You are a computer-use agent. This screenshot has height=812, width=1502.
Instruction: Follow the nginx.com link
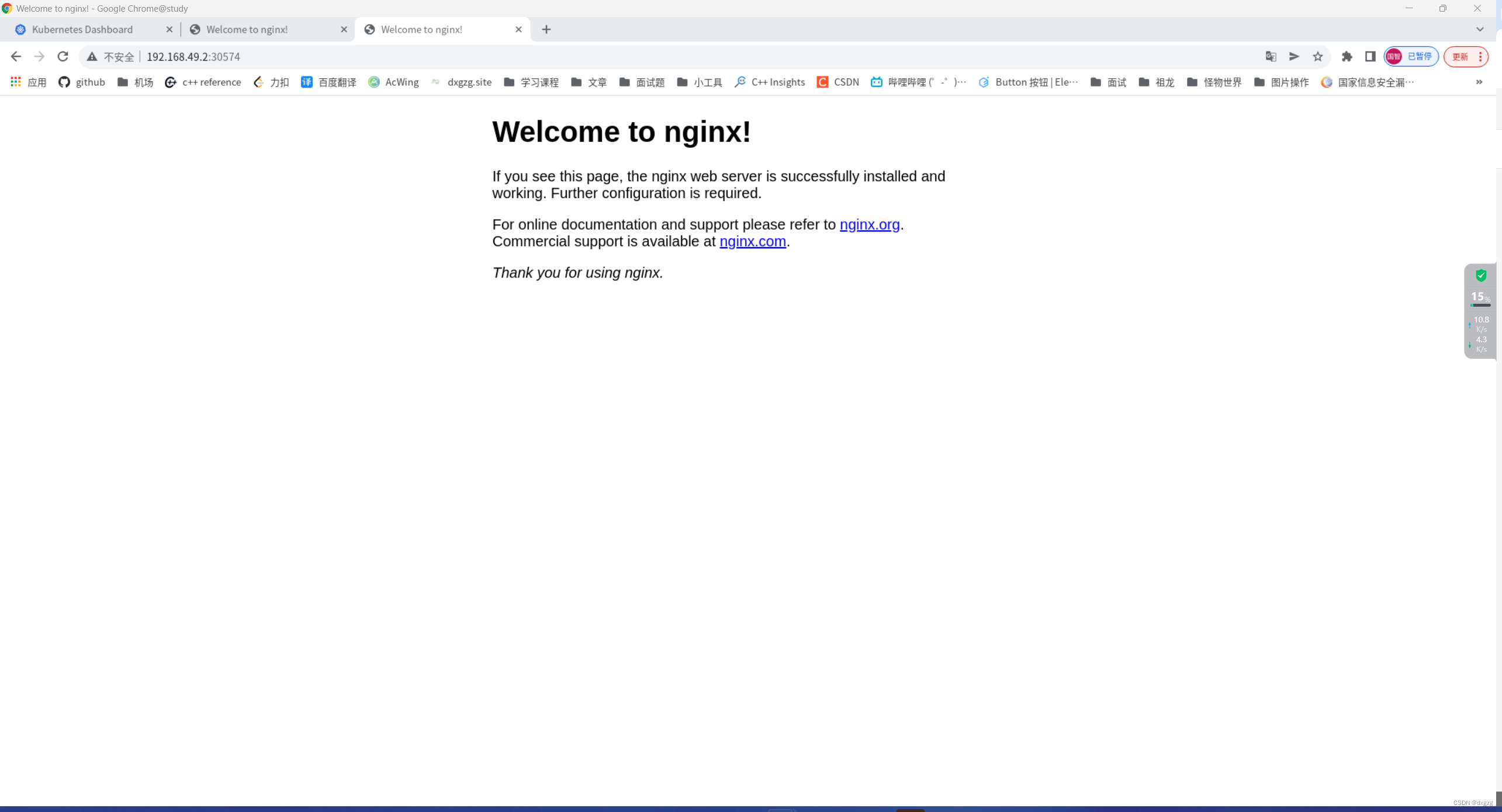pos(752,241)
